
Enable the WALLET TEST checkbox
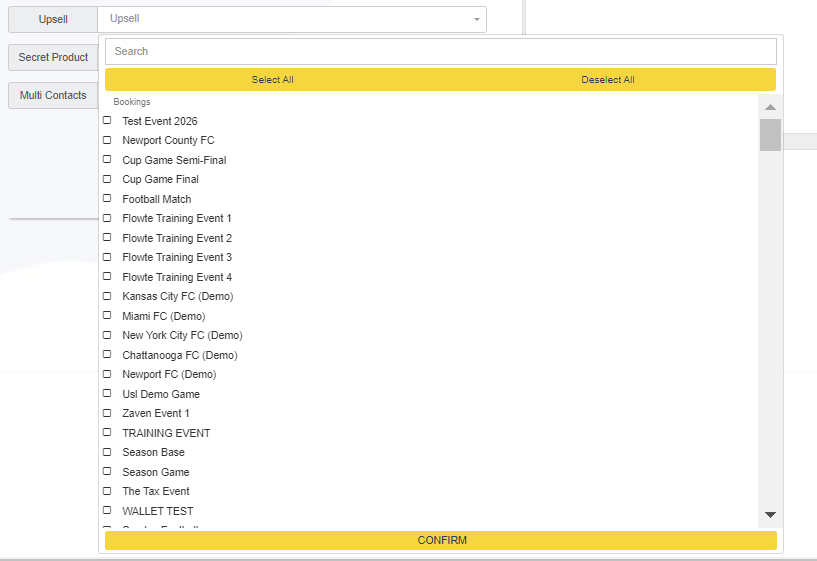pyautogui.click(x=107, y=510)
